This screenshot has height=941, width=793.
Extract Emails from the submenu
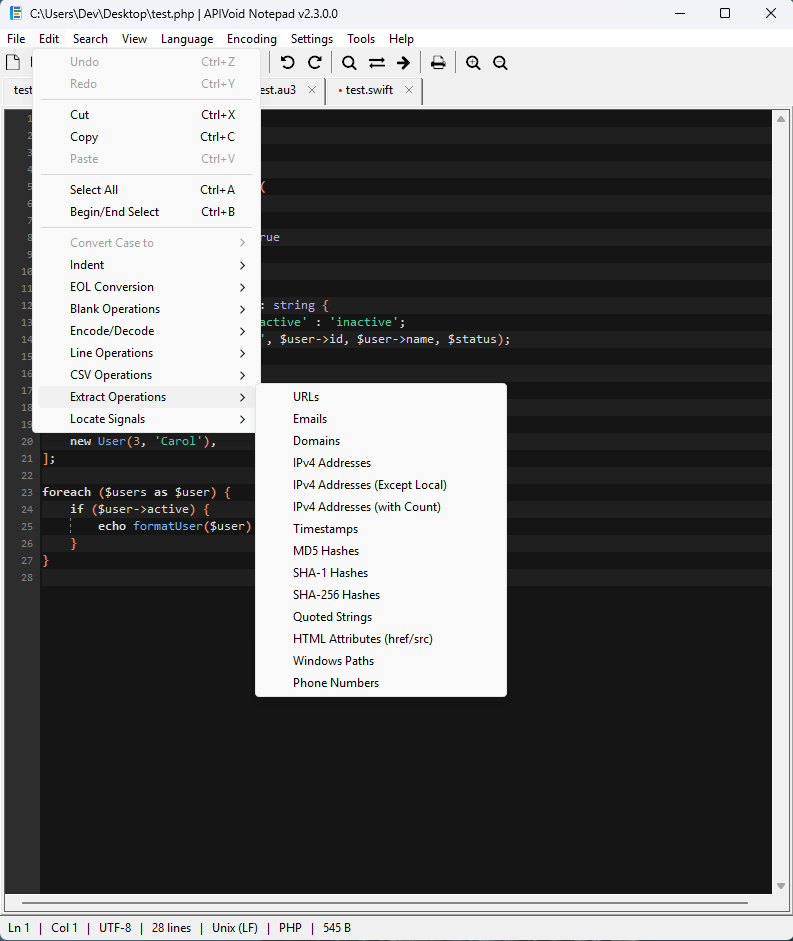[381, 419]
